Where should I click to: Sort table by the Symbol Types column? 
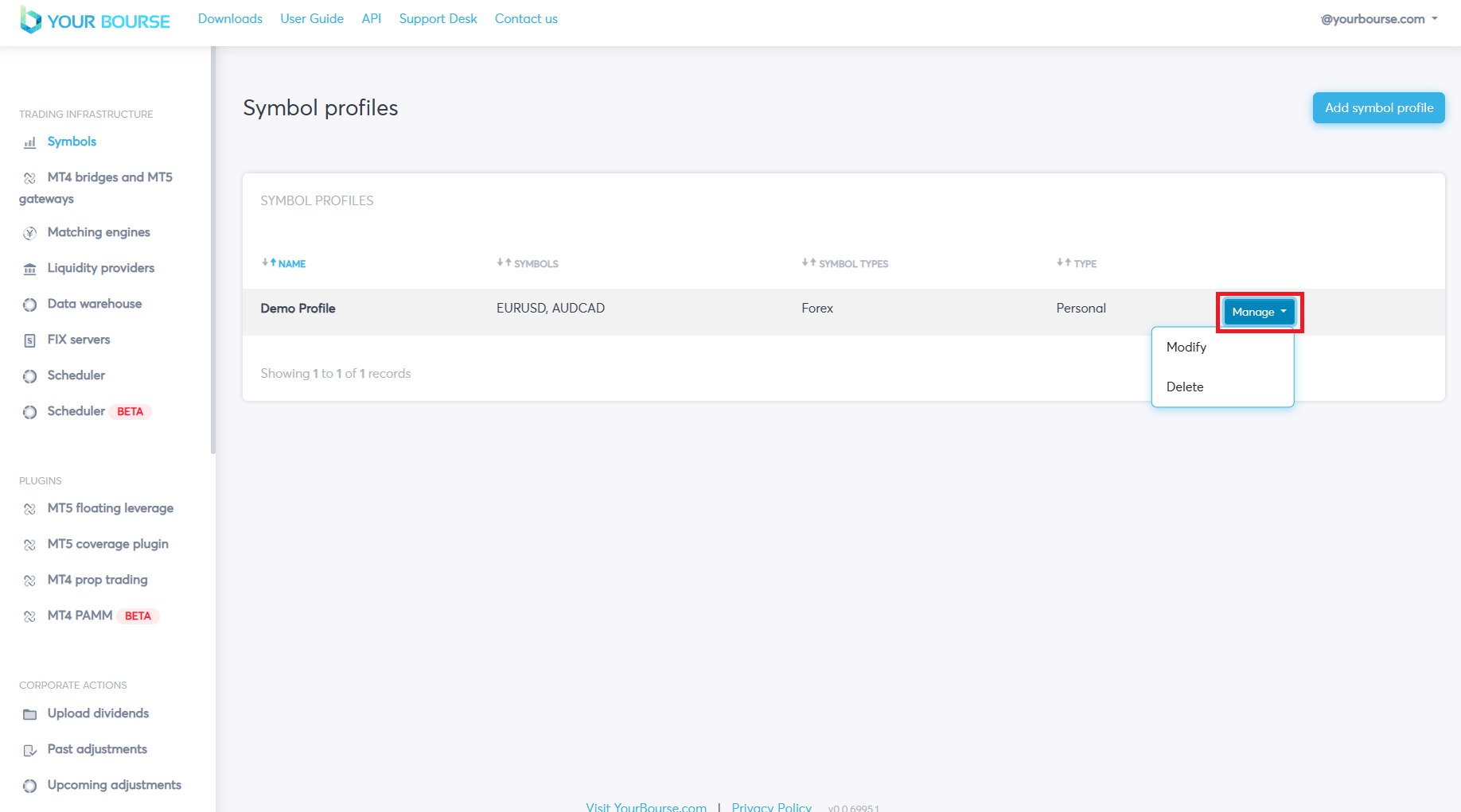[845, 263]
